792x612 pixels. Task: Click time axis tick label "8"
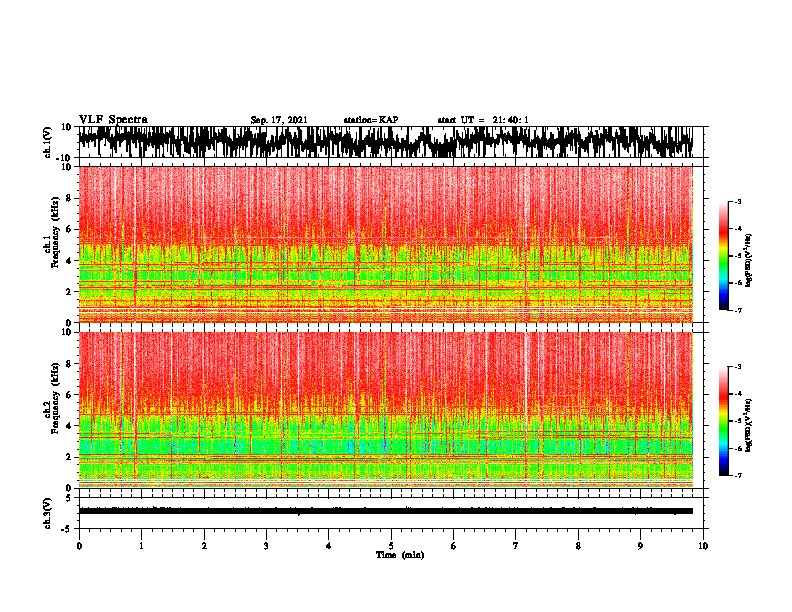pos(578,546)
